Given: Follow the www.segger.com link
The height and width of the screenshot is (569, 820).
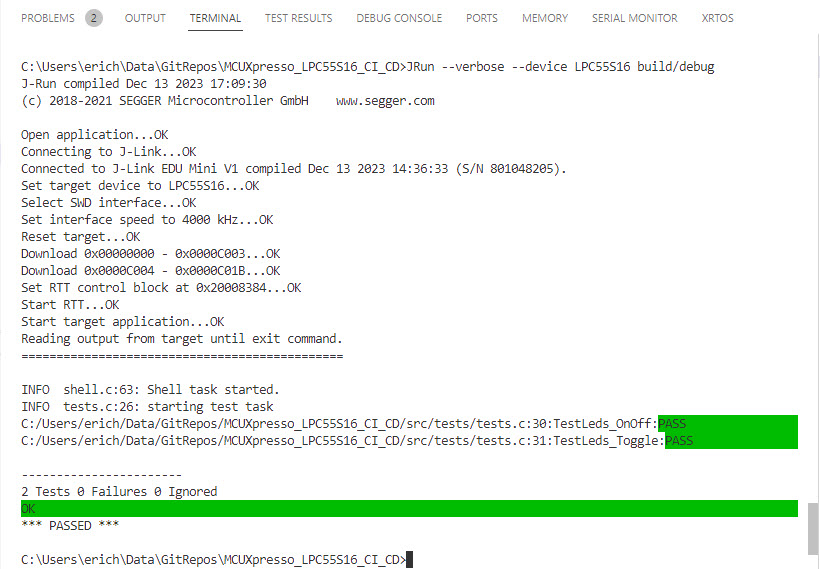Looking at the screenshot, I should (385, 101).
